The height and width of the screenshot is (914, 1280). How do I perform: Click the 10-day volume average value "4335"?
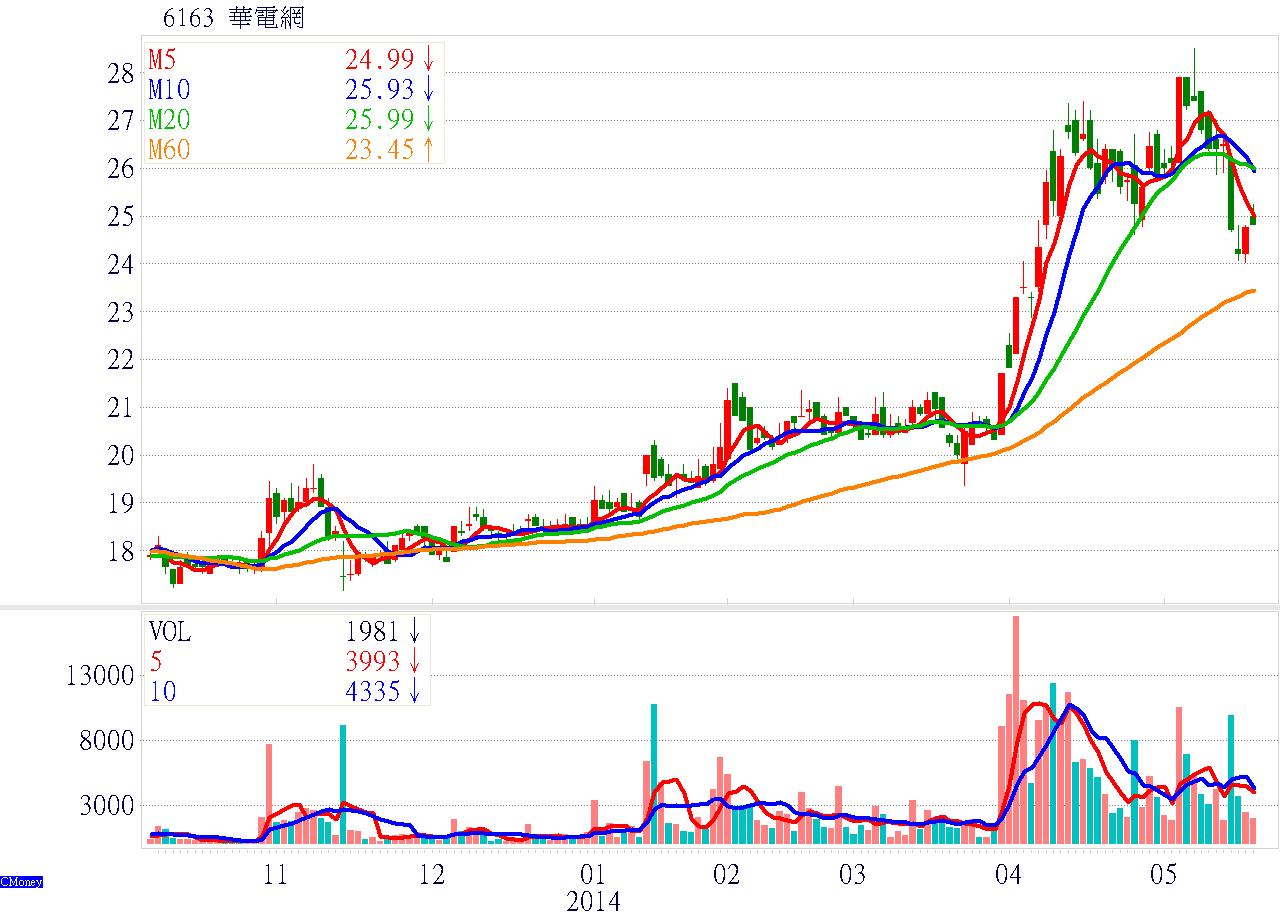pos(373,691)
